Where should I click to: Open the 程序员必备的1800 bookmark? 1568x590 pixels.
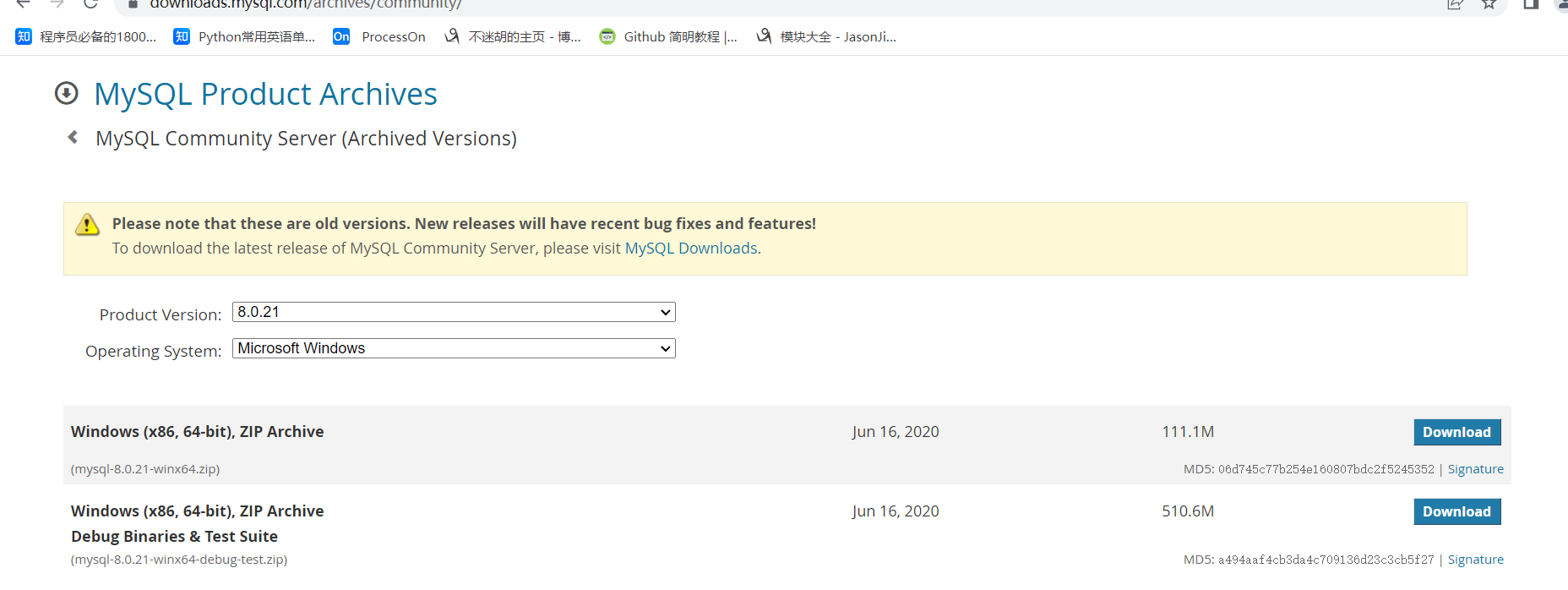pyautogui.click(x=86, y=36)
